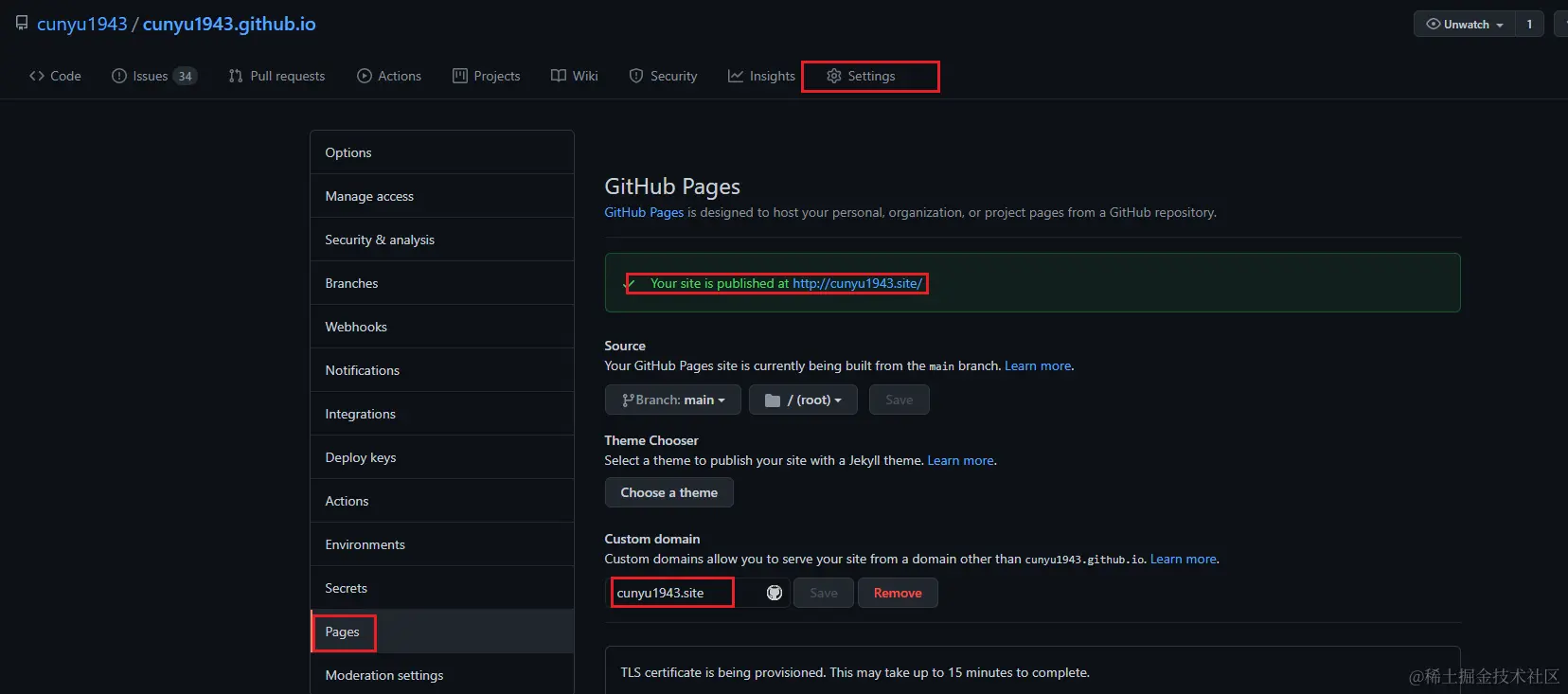Click Choose a theme button
The image size is (1568, 694).
pos(668,492)
